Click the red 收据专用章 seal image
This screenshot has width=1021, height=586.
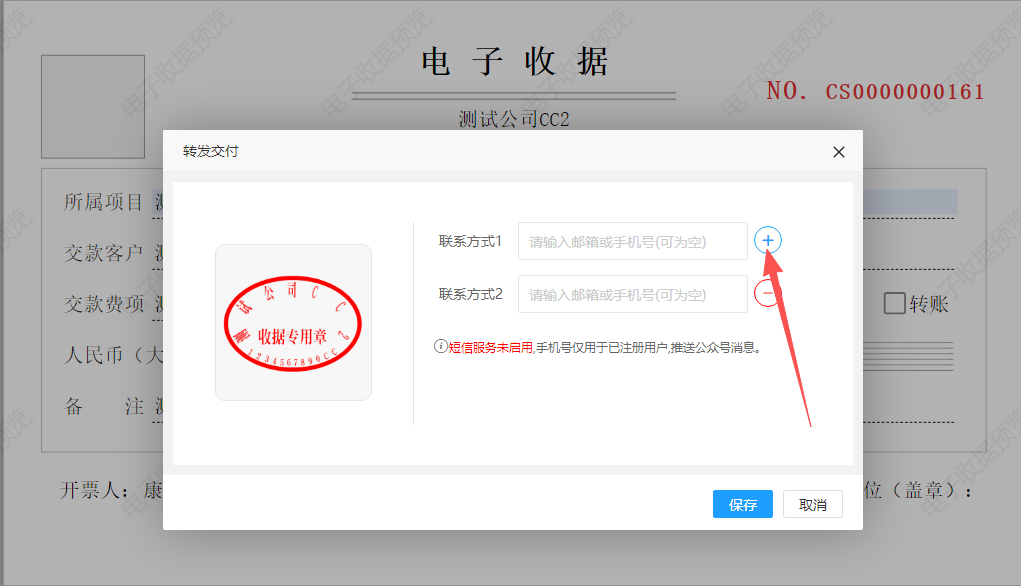pyautogui.click(x=293, y=322)
